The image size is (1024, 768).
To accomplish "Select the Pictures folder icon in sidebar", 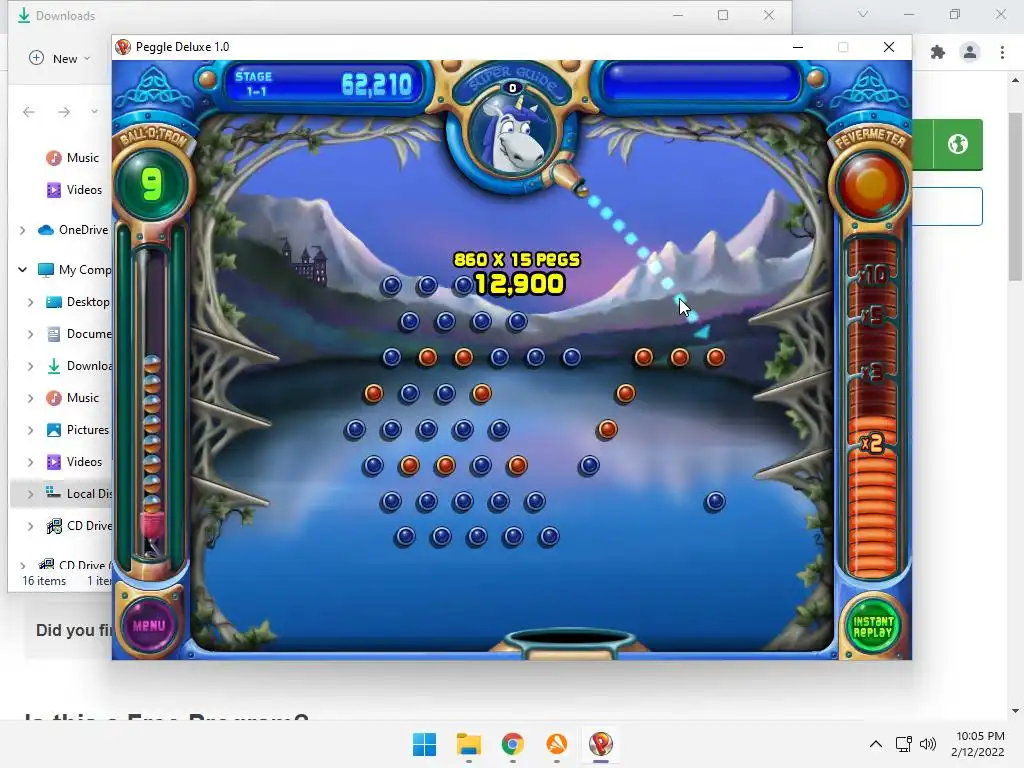I will 54,430.
